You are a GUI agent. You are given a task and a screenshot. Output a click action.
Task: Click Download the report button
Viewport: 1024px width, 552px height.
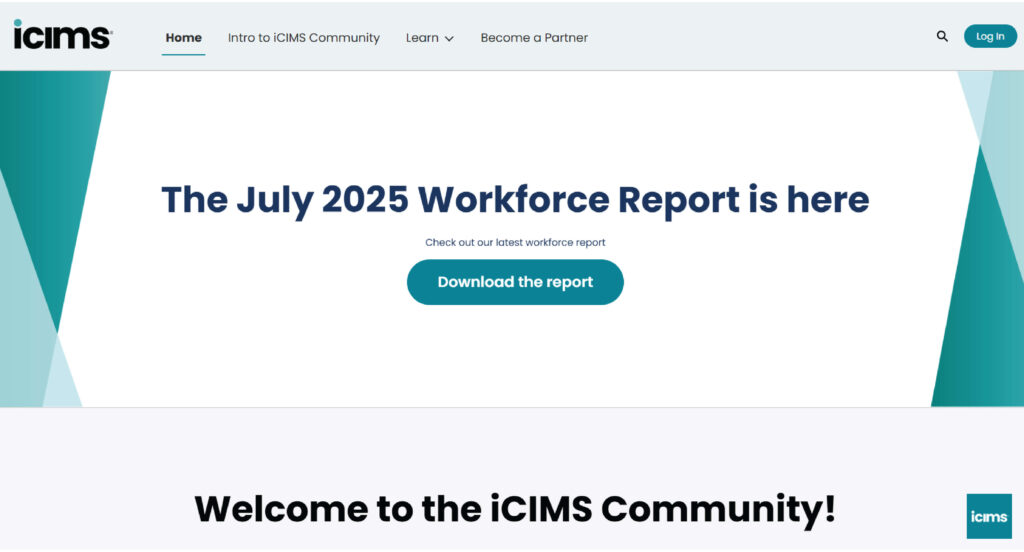coord(515,282)
